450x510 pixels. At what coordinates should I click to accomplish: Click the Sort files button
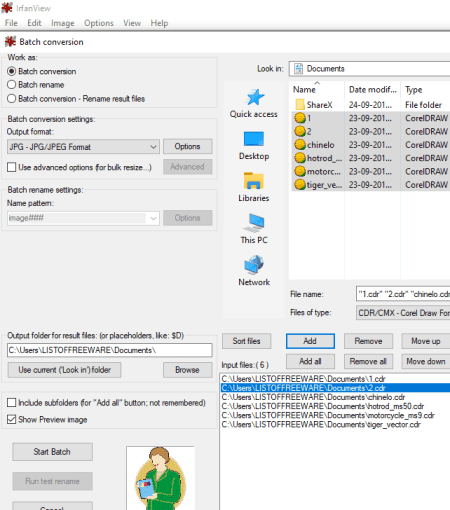247,341
